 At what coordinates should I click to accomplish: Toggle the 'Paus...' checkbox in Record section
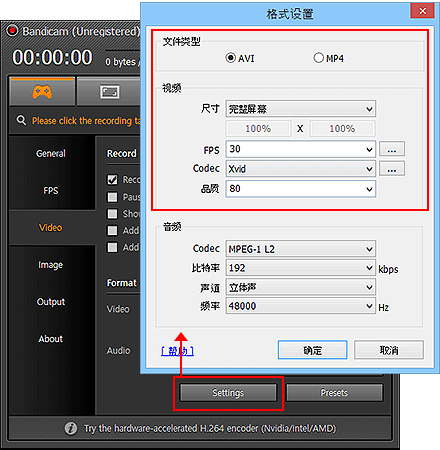(112, 197)
